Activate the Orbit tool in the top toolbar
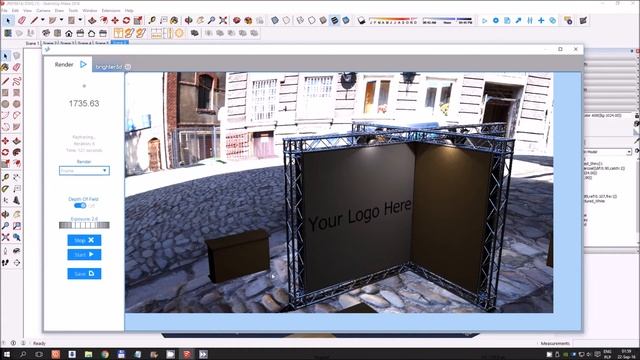Viewport: 640px width, 360px height. [x=189, y=20]
